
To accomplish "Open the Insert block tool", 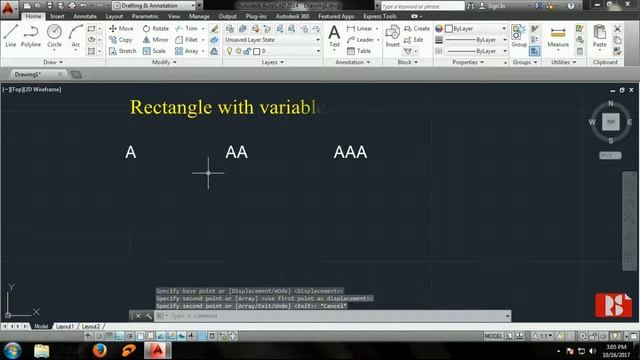I will (x=392, y=36).
